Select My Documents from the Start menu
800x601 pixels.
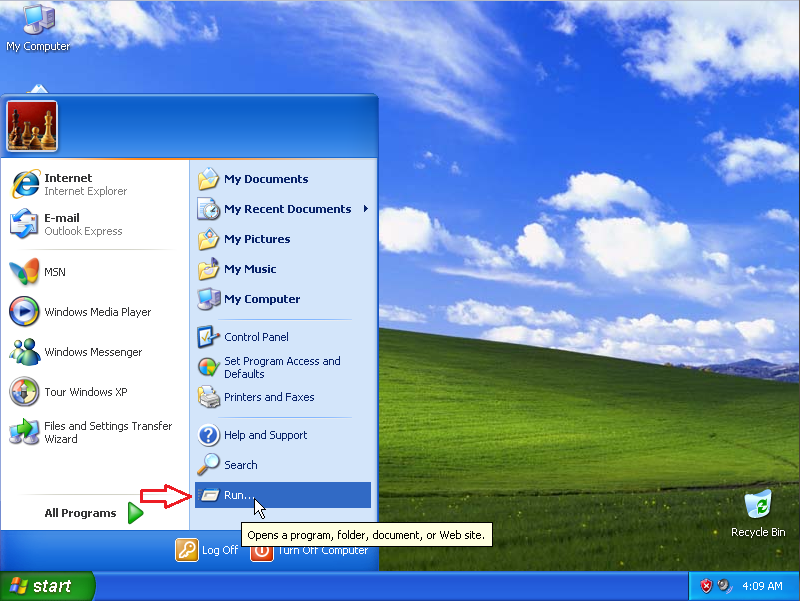pos(262,179)
